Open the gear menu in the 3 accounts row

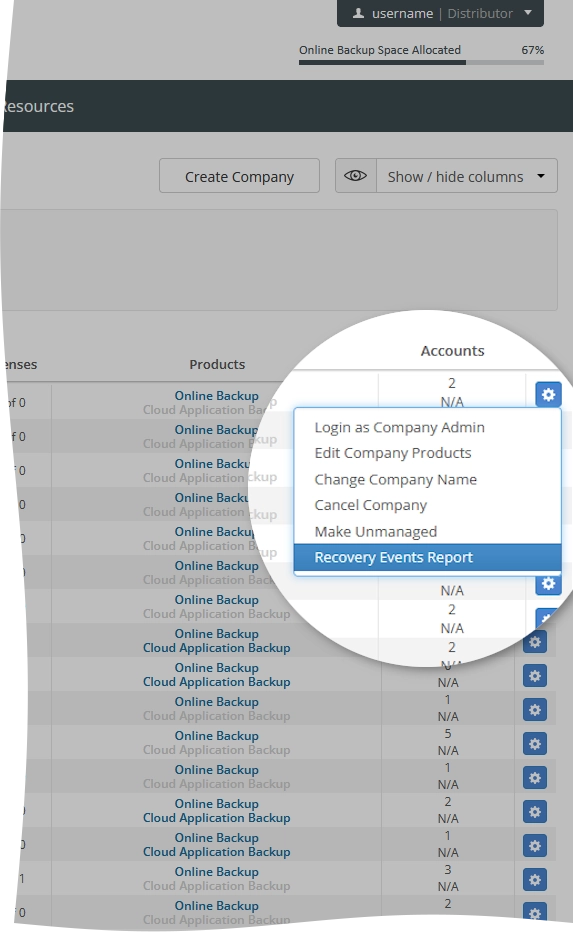click(x=535, y=880)
